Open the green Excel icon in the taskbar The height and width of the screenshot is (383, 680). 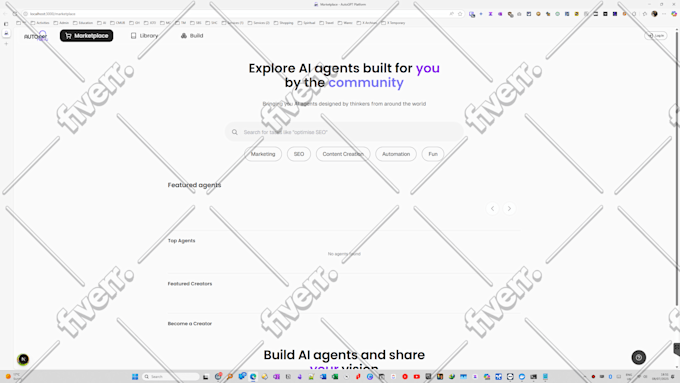click(335, 376)
